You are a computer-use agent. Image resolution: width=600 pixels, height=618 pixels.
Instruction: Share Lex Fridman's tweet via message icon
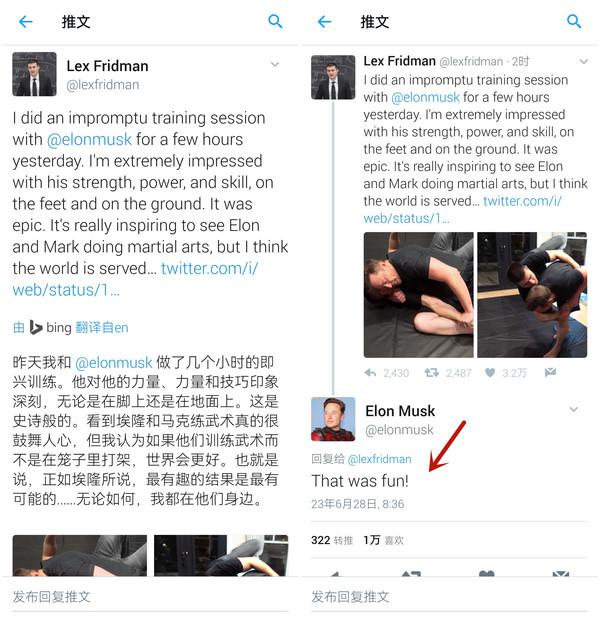click(x=550, y=372)
